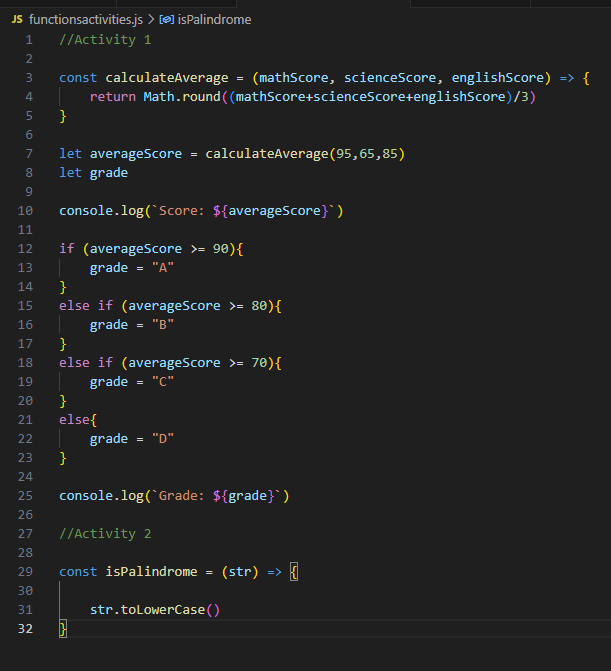The image size is (611, 671).
Task: Click Math.round in the return statement
Action: coord(182,97)
